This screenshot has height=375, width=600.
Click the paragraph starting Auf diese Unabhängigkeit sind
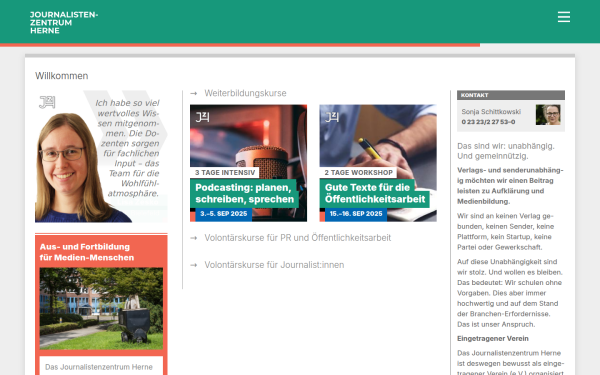click(510, 293)
